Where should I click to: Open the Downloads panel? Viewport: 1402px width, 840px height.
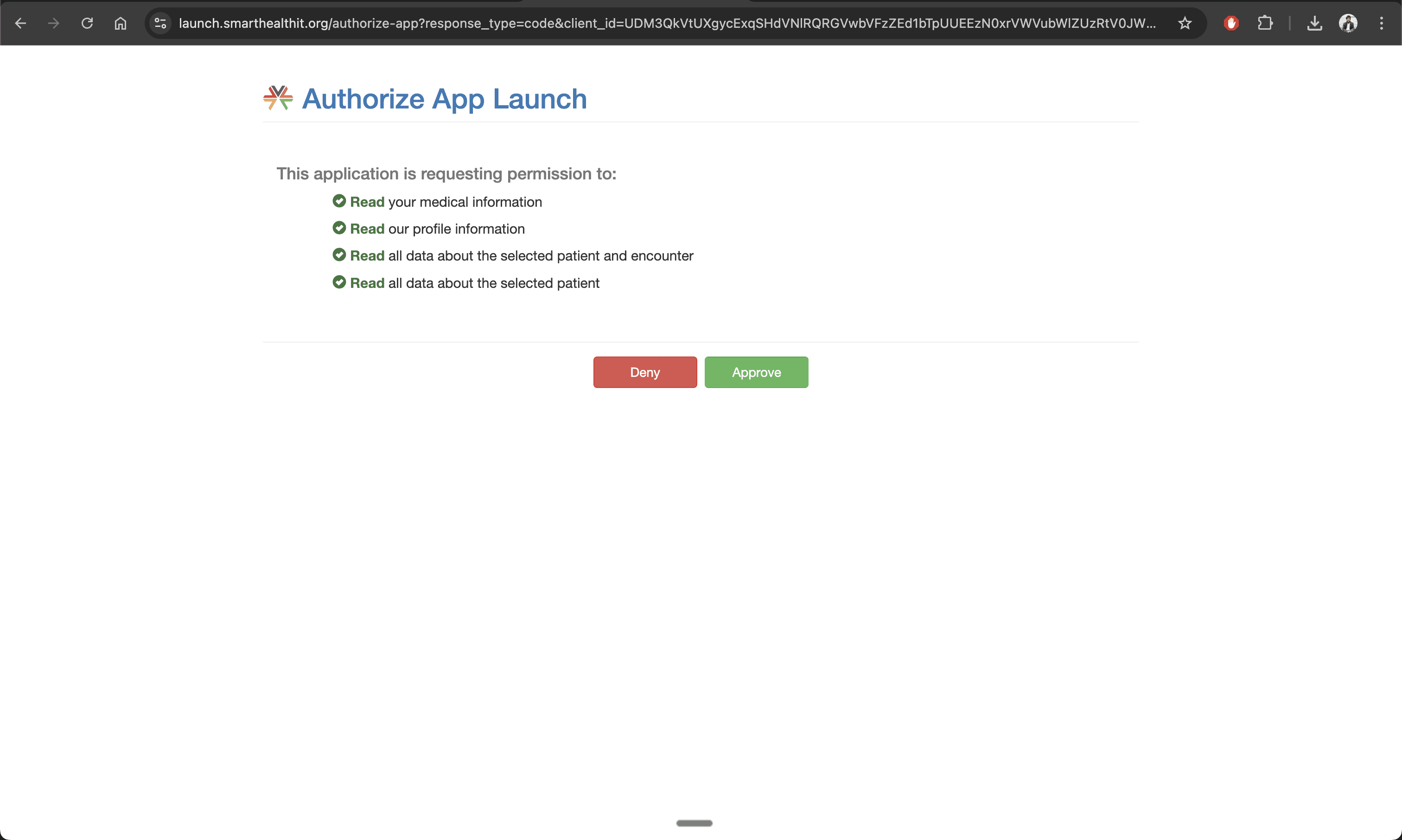pyautogui.click(x=1315, y=23)
